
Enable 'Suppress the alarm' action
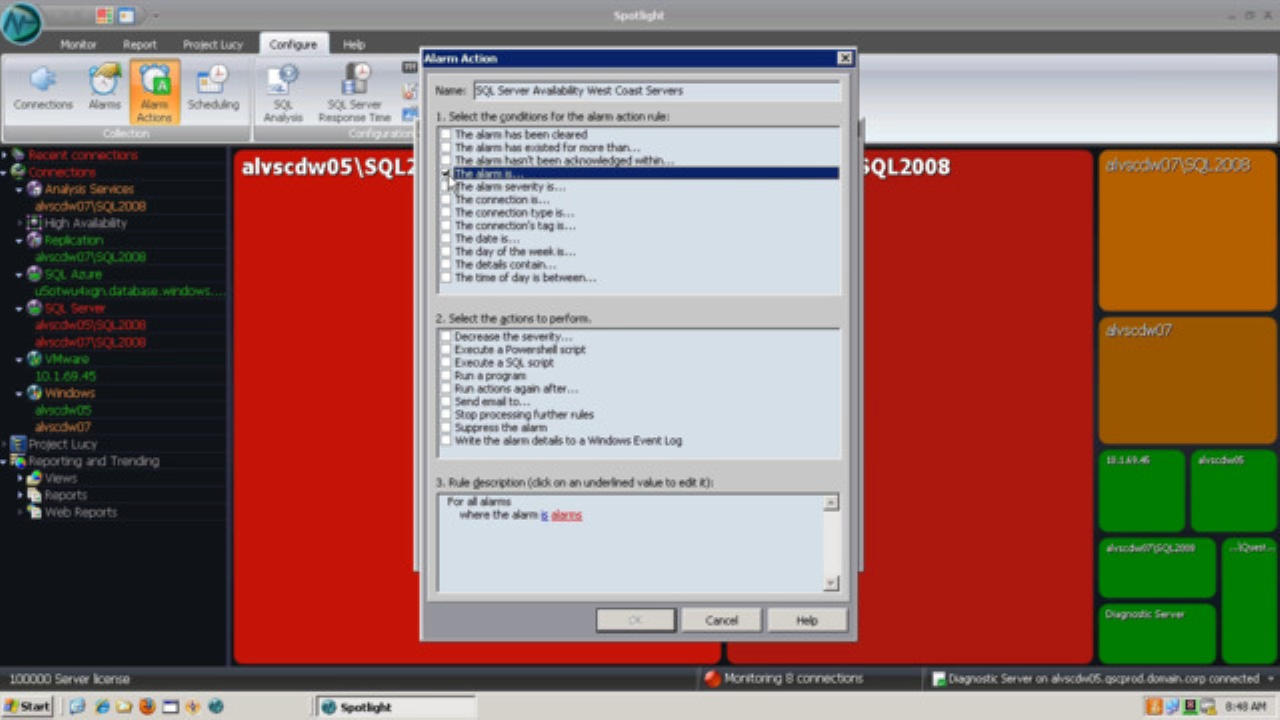coord(445,427)
